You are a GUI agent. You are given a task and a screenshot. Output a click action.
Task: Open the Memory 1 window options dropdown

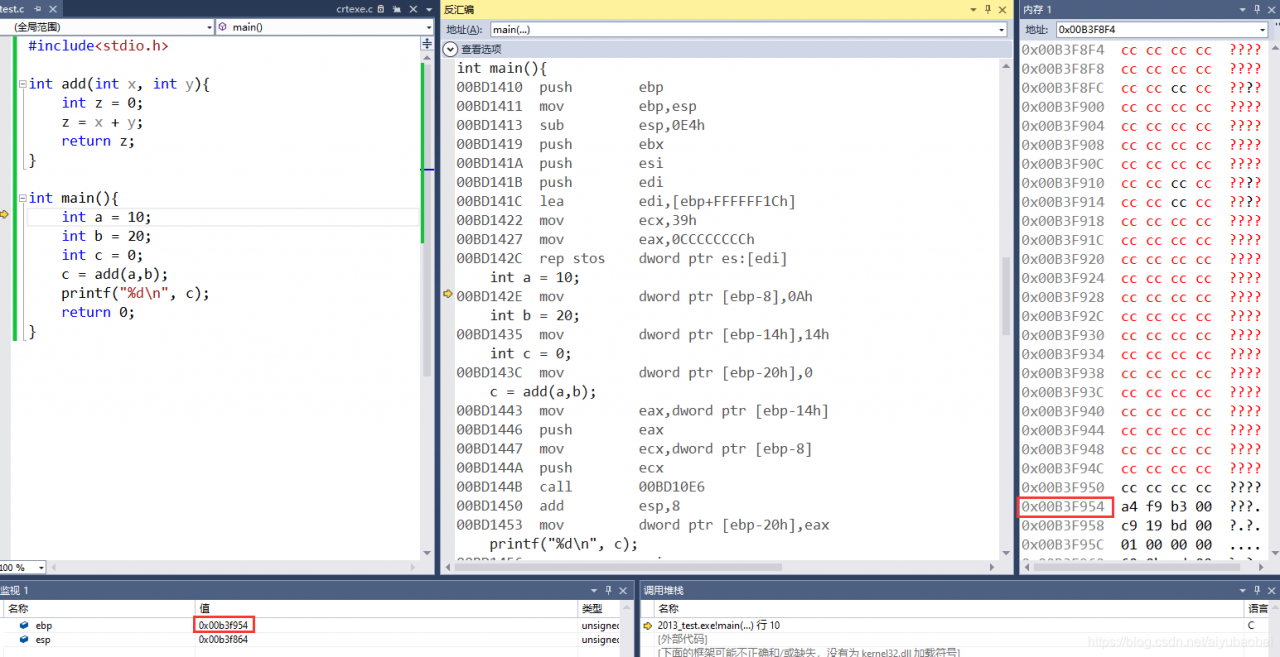[1241, 9]
